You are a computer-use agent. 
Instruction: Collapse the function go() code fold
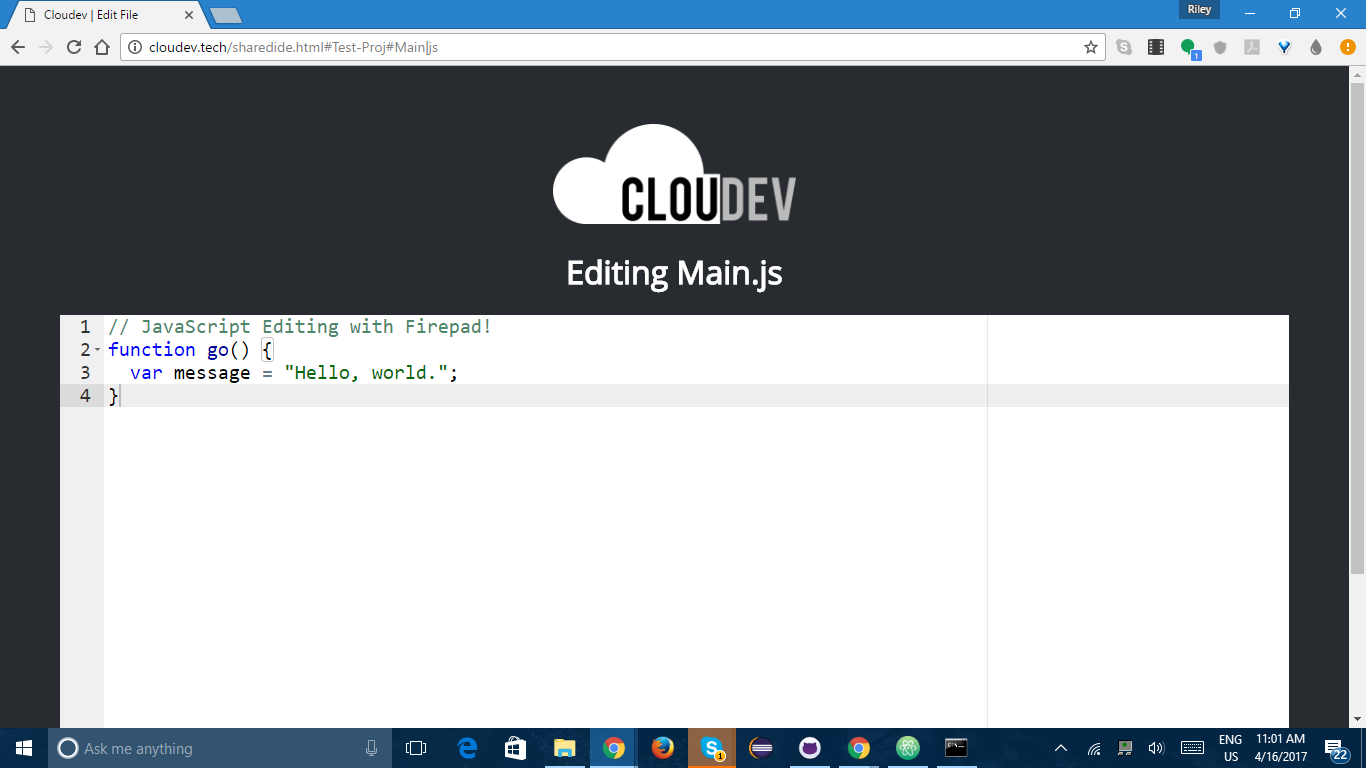pyautogui.click(x=97, y=350)
